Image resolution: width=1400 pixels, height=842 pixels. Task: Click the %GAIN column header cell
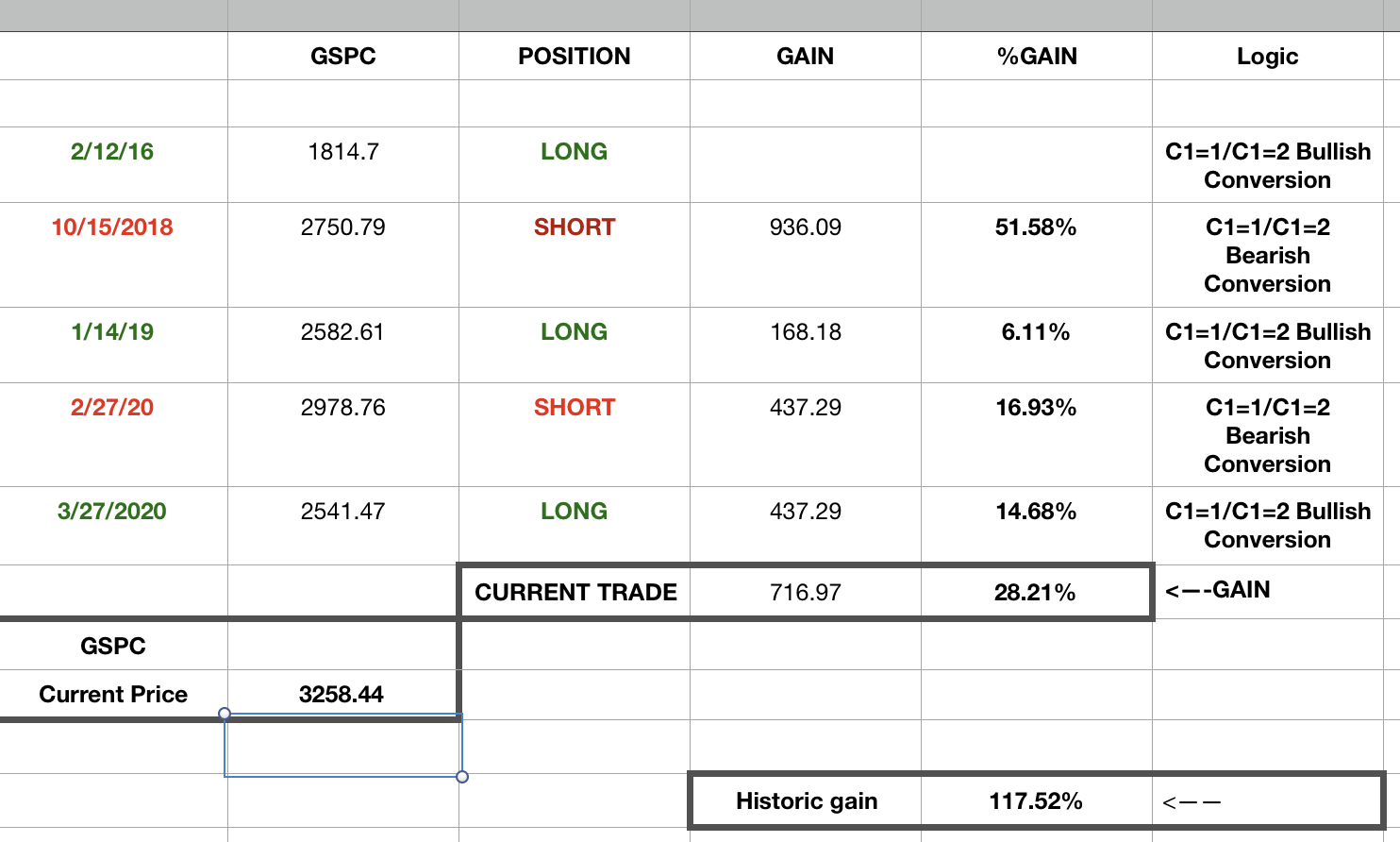pyautogui.click(x=1036, y=57)
